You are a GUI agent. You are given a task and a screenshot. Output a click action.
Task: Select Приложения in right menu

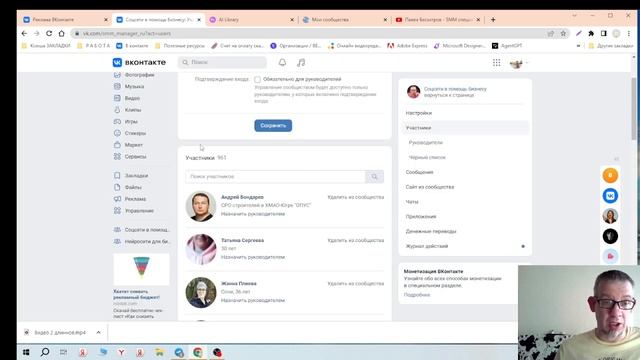point(465,216)
